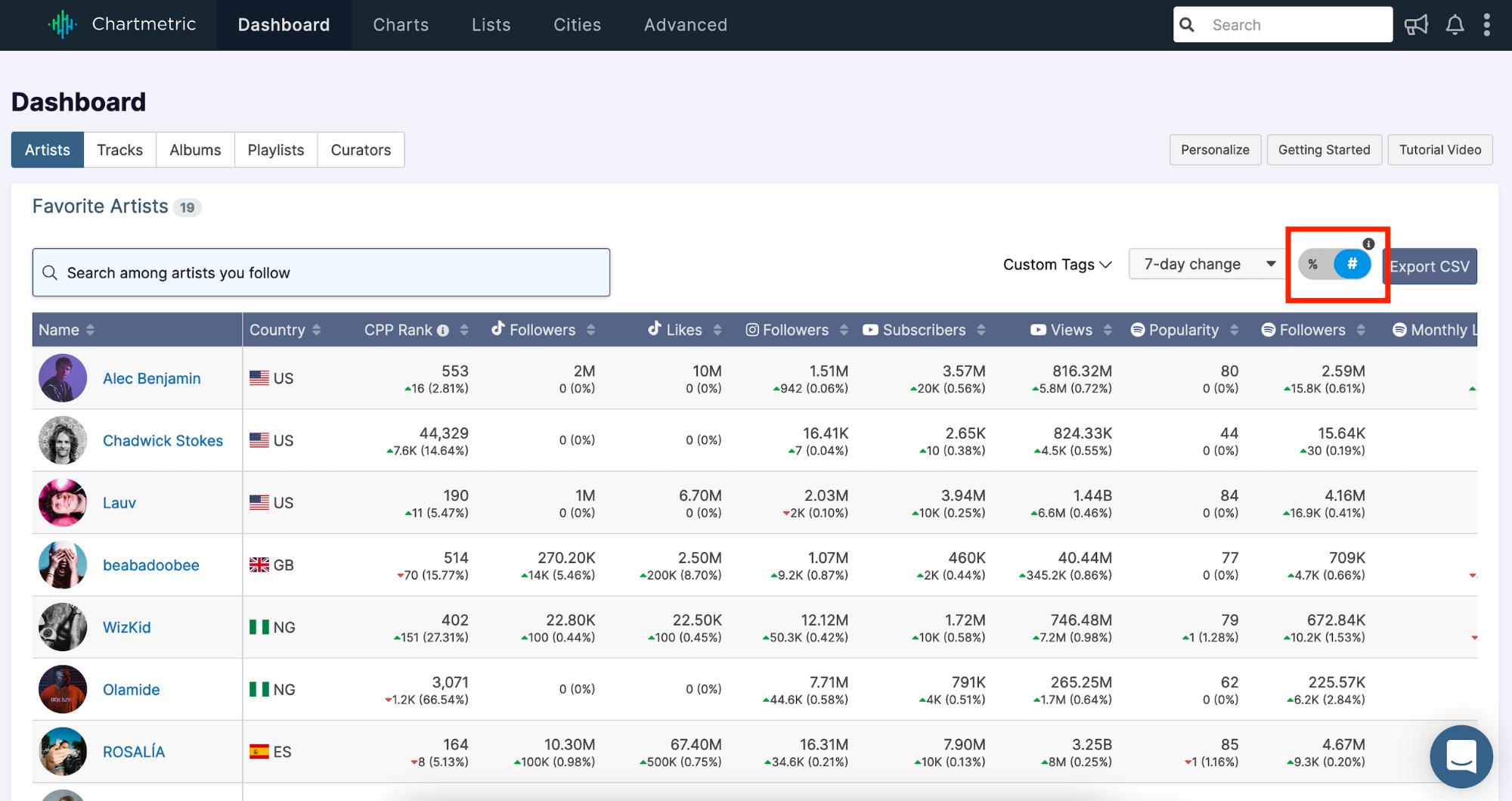This screenshot has height=801, width=1512.
Task: Sort by the CPP Rank column arrows
Action: 464,330
